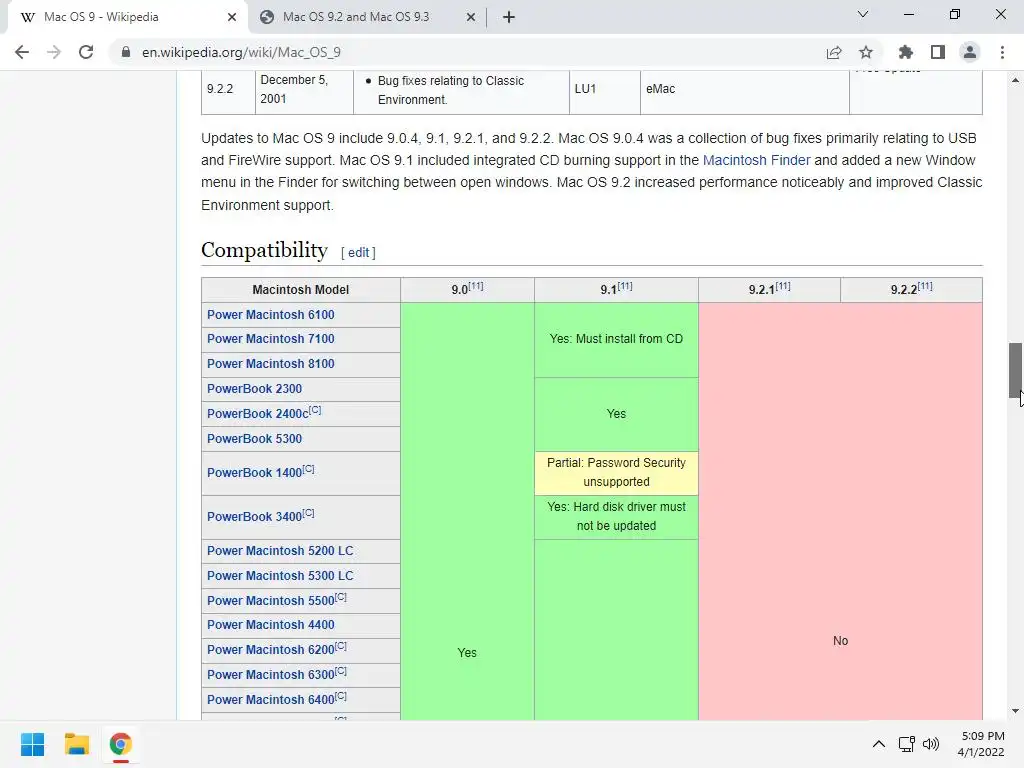
Task: Open a new browser tab
Action: (509, 17)
